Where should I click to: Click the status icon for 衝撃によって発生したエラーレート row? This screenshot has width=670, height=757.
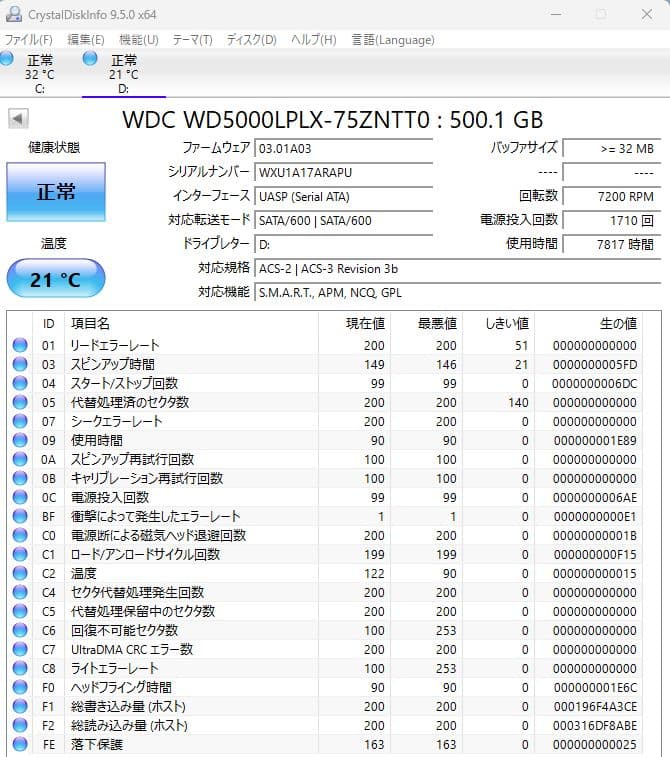click(20, 516)
